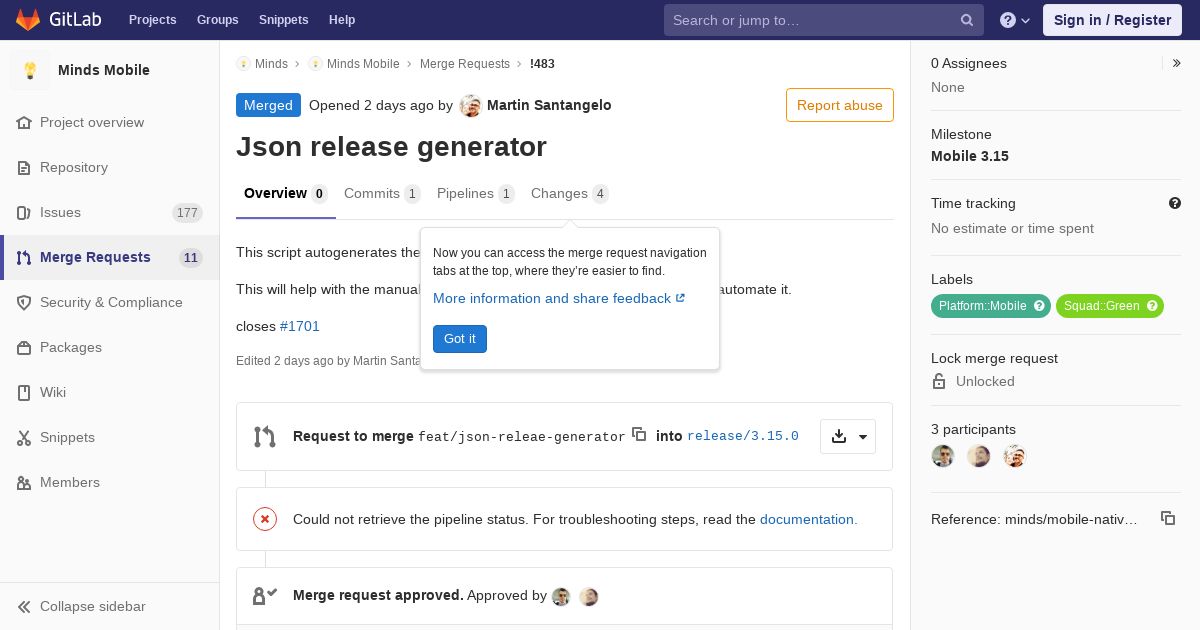Click the feat/json-releae-generator branch name

pyautogui.click(x=522, y=436)
